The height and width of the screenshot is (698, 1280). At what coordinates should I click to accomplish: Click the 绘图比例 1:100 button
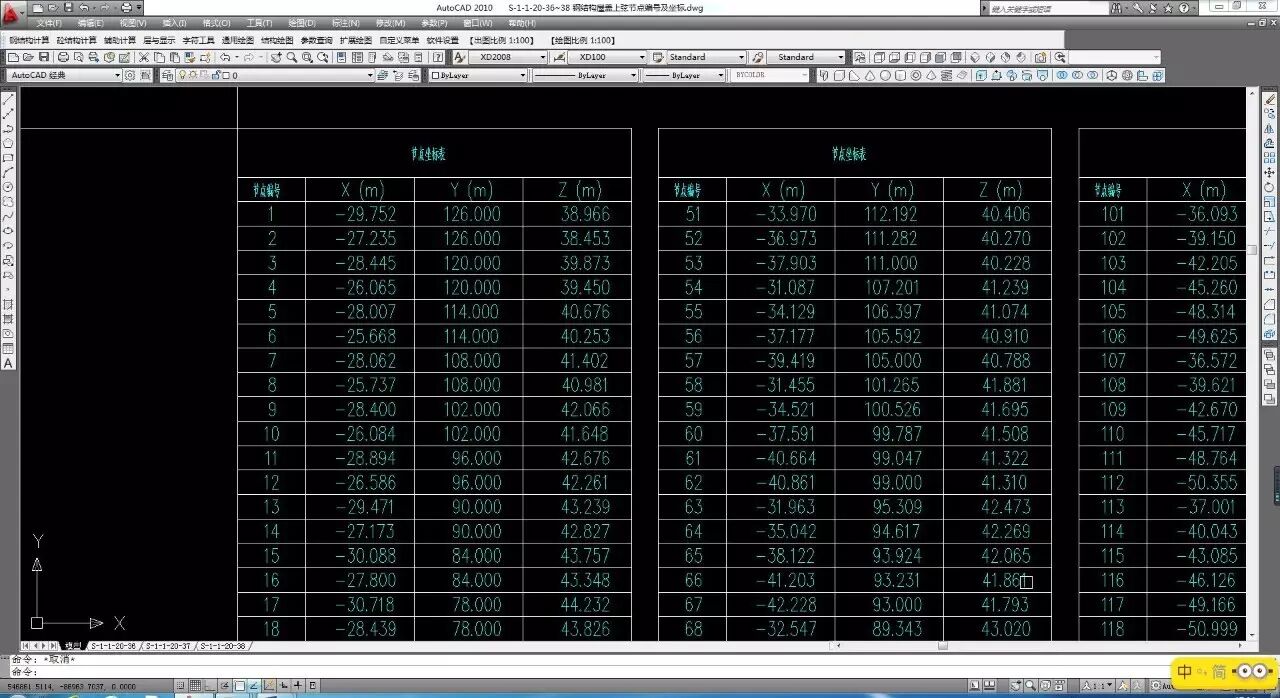click(582, 40)
